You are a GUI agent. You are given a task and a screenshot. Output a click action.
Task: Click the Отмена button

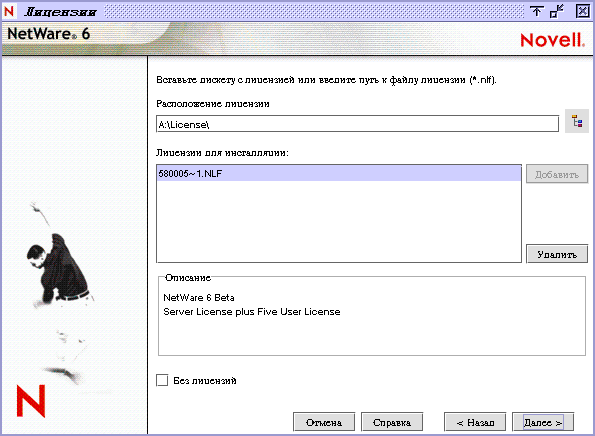point(324,422)
